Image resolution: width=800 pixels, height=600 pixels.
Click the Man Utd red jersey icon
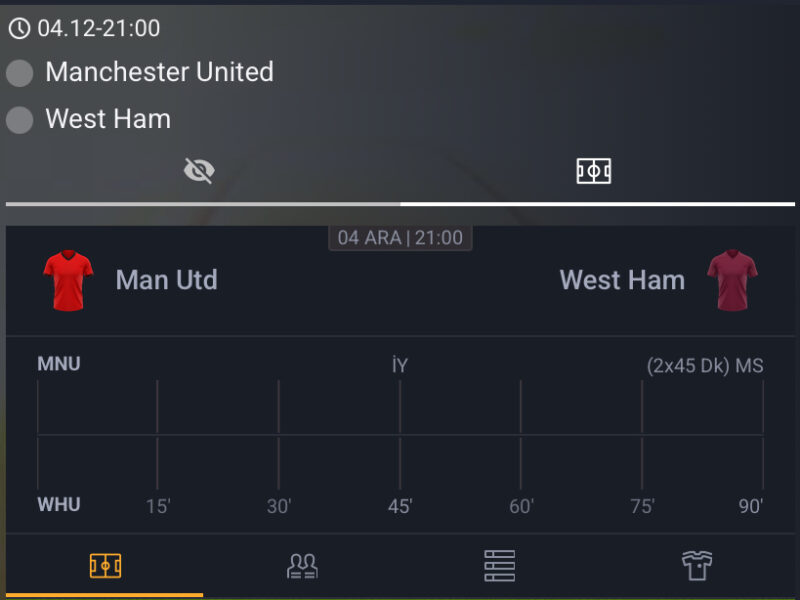tap(67, 278)
